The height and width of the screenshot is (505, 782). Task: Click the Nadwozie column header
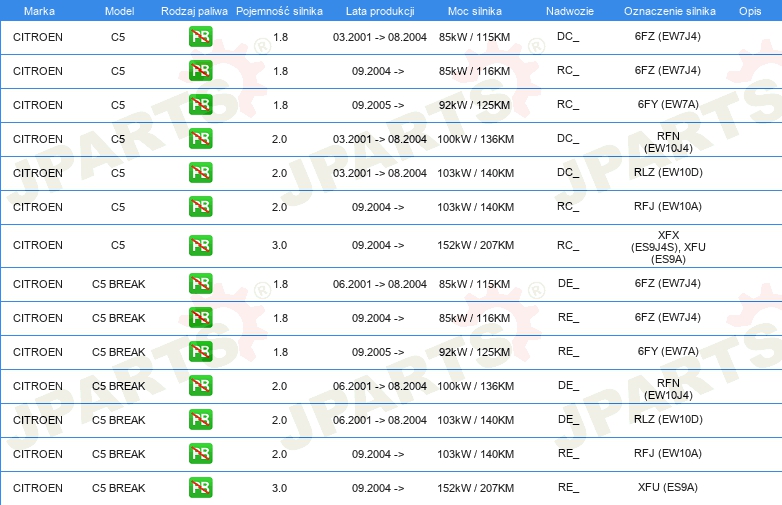[570, 11]
